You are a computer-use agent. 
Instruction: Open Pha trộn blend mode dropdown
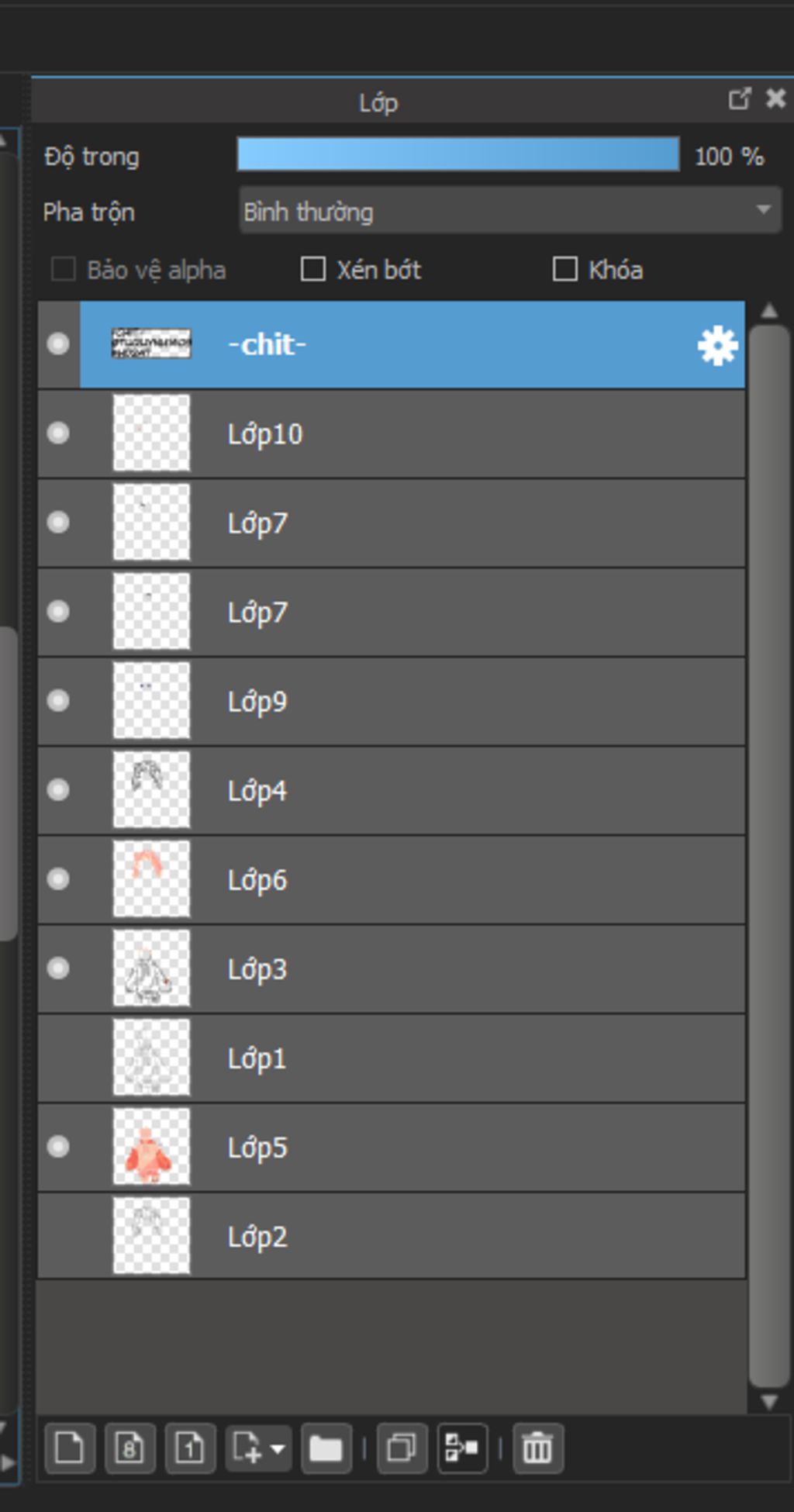[x=509, y=210]
